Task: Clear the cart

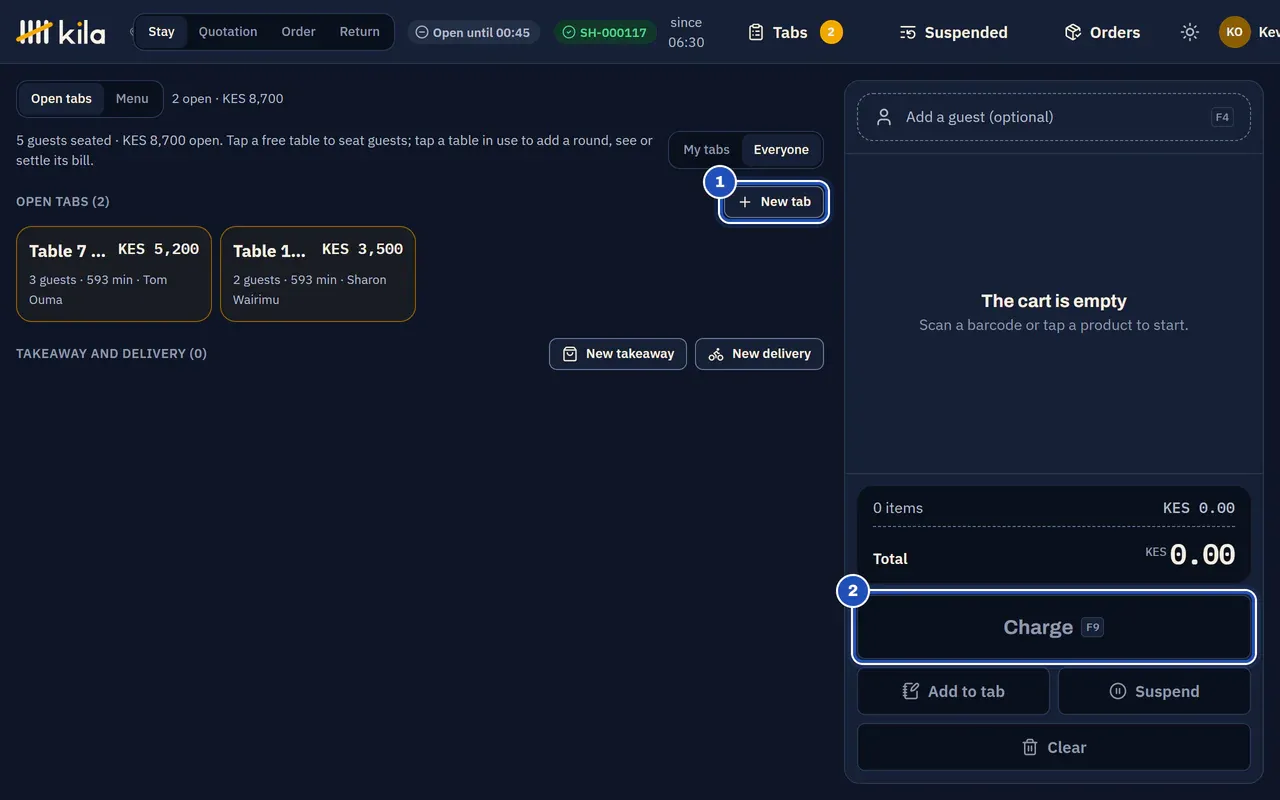Action: (x=1054, y=747)
